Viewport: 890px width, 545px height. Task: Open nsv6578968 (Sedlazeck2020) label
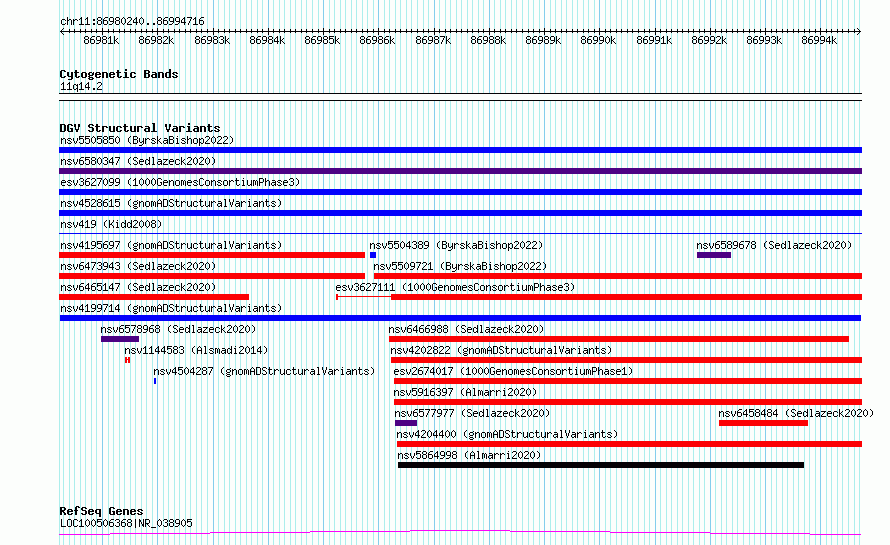(178, 329)
